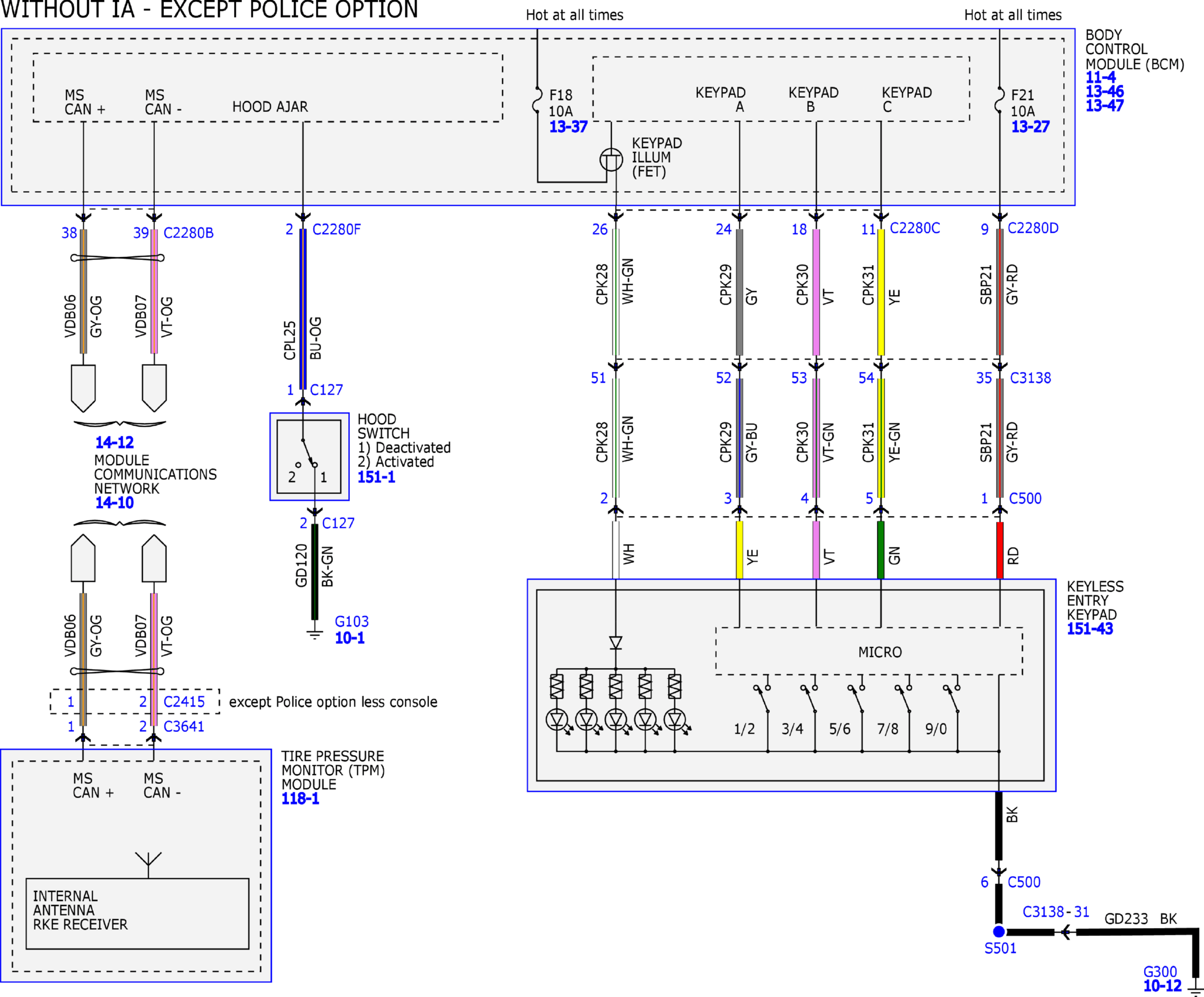Open ground G103 reference 10-1
This screenshot has width=1204, height=997.
[x=350, y=638]
